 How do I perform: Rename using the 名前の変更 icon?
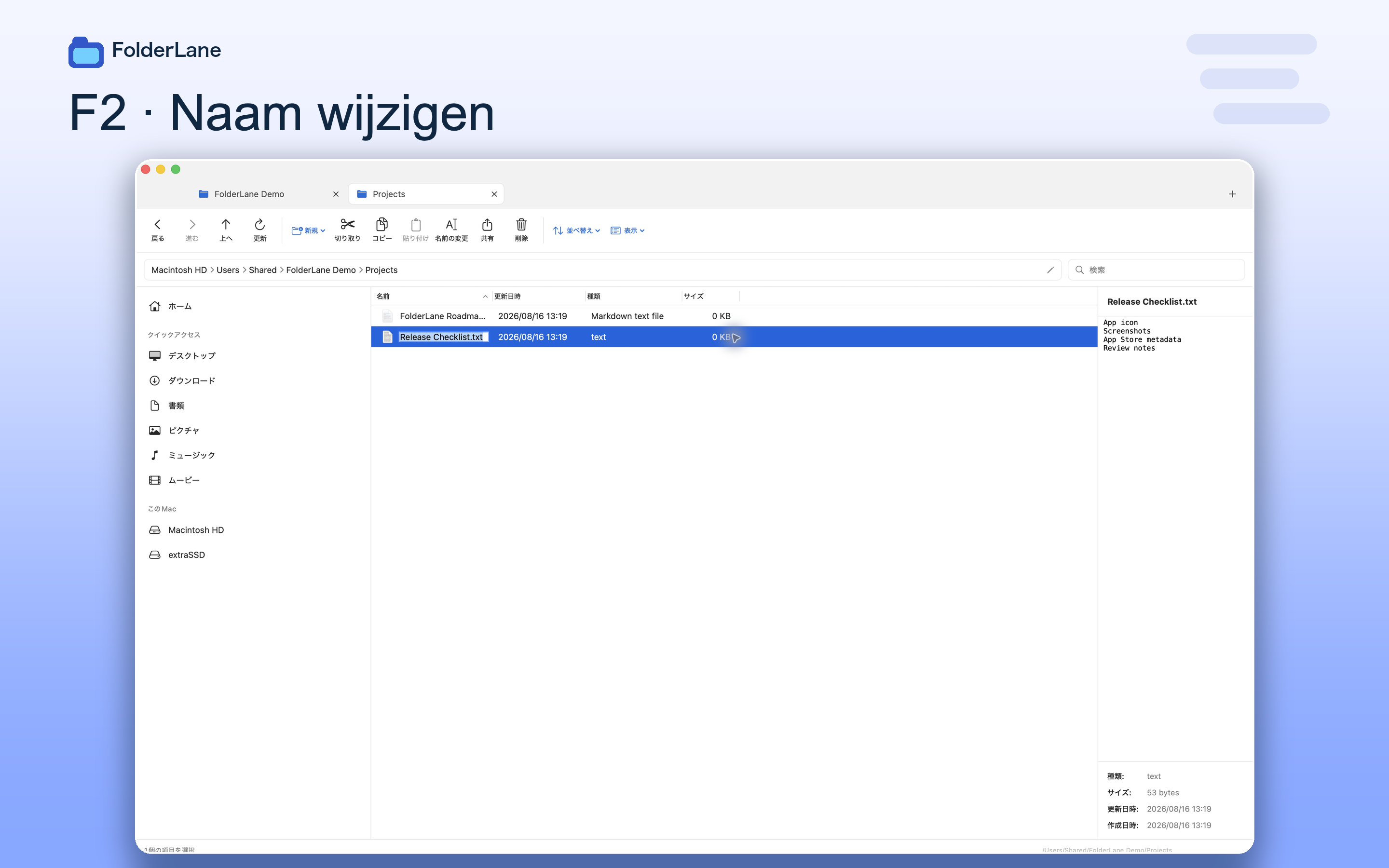click(452, 230)
